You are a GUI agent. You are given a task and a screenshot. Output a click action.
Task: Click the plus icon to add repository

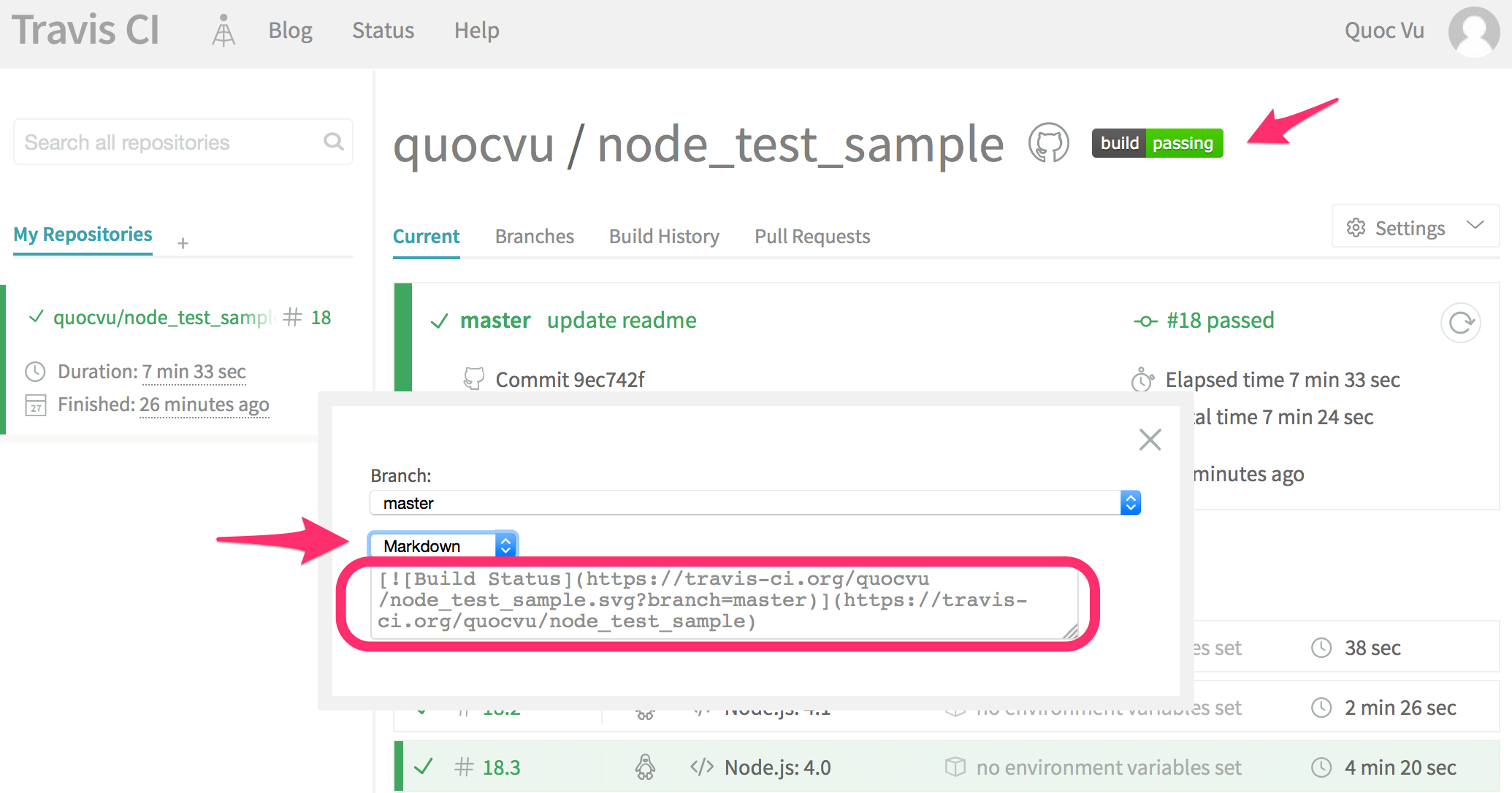click(x=183, y=242)
